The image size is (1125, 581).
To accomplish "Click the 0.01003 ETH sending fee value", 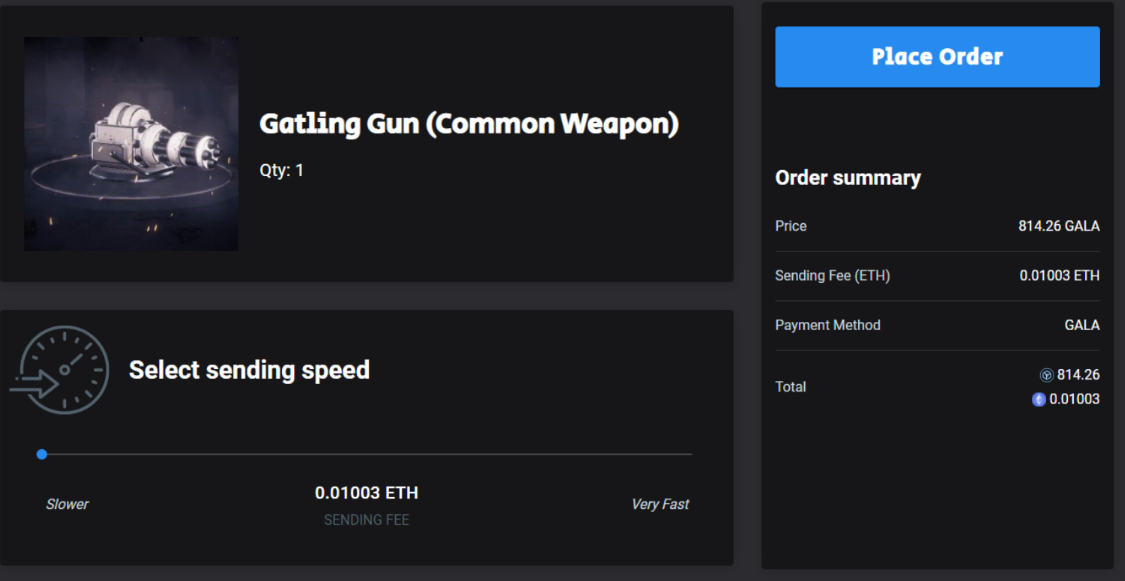I will pos(366,493).
